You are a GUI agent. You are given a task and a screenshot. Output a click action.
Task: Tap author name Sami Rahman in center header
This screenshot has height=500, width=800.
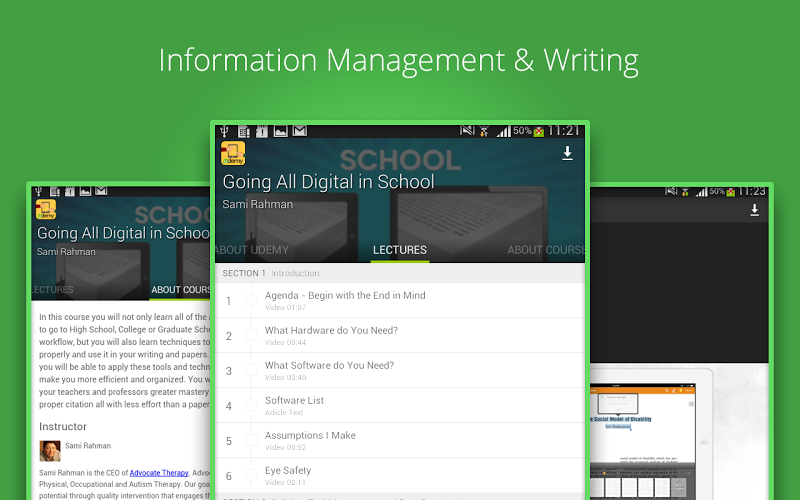[258, 205]
